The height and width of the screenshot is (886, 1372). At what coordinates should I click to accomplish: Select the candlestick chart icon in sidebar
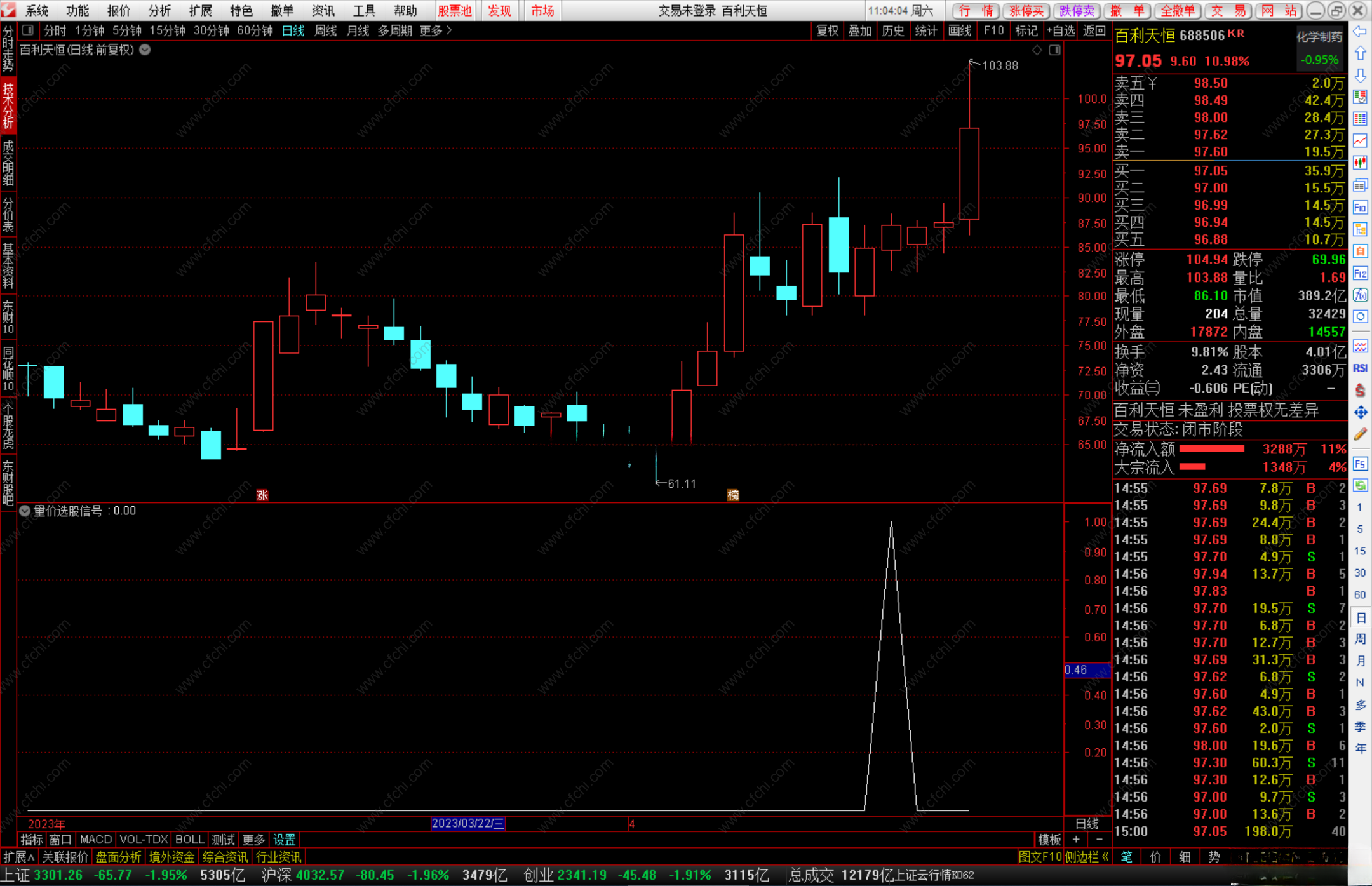(1360, 163)
